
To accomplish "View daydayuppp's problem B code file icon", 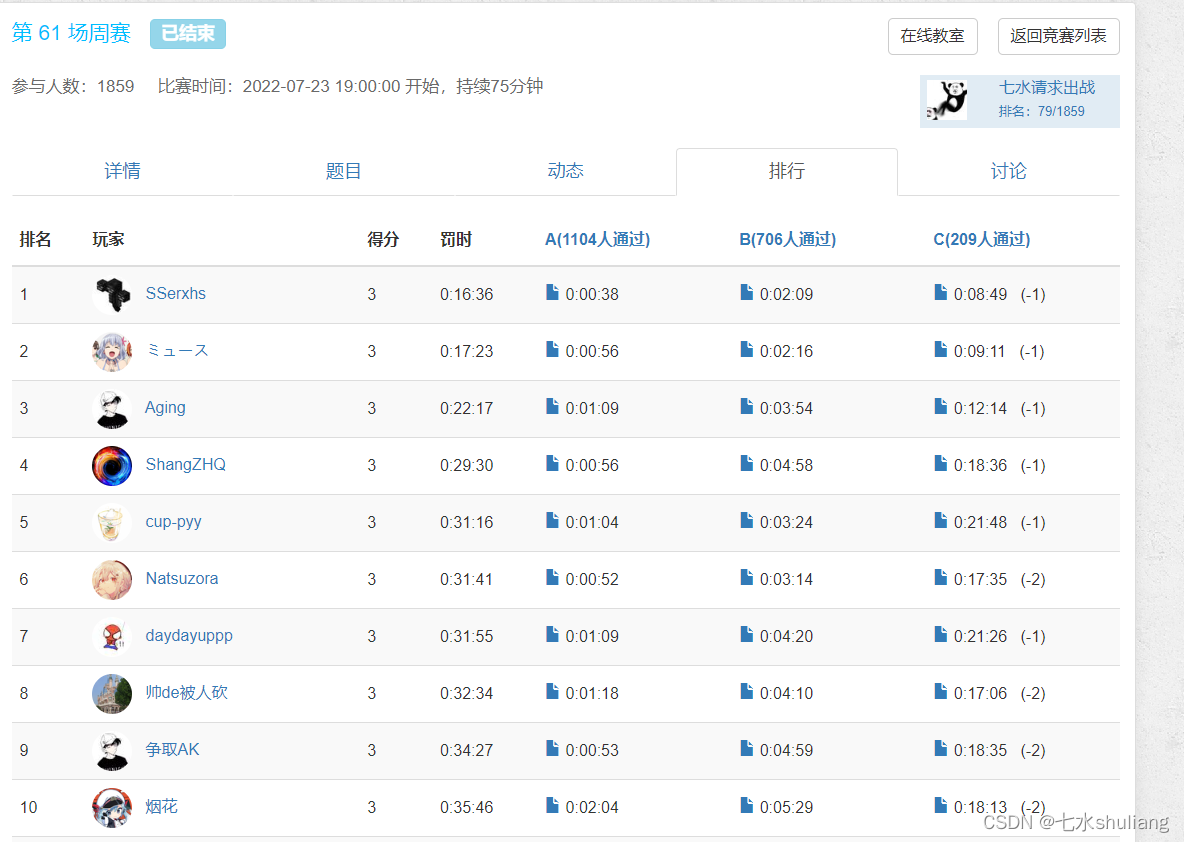I will click(746, 635).
